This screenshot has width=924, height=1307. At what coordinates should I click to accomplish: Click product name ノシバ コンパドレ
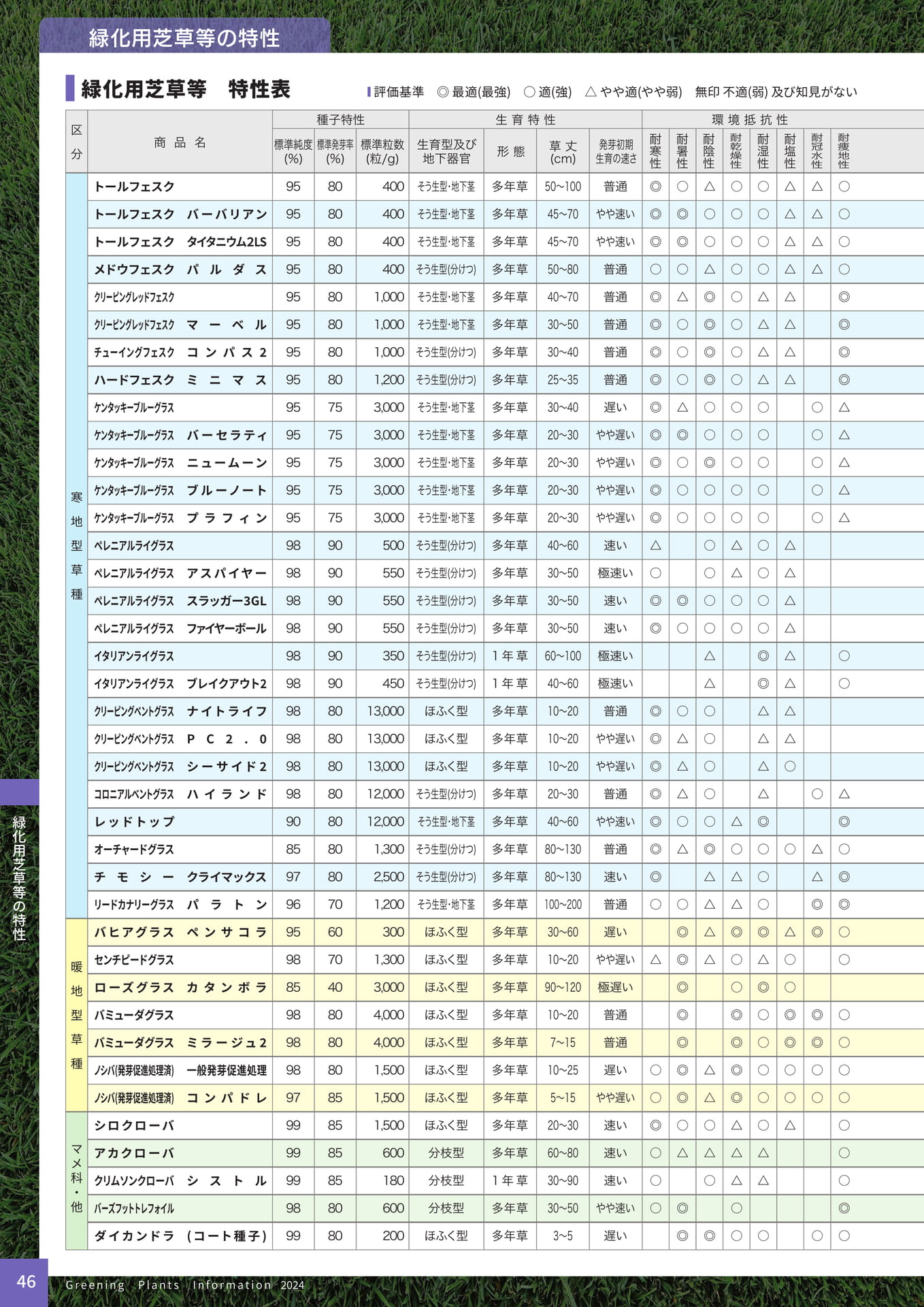pos(180,1097)
